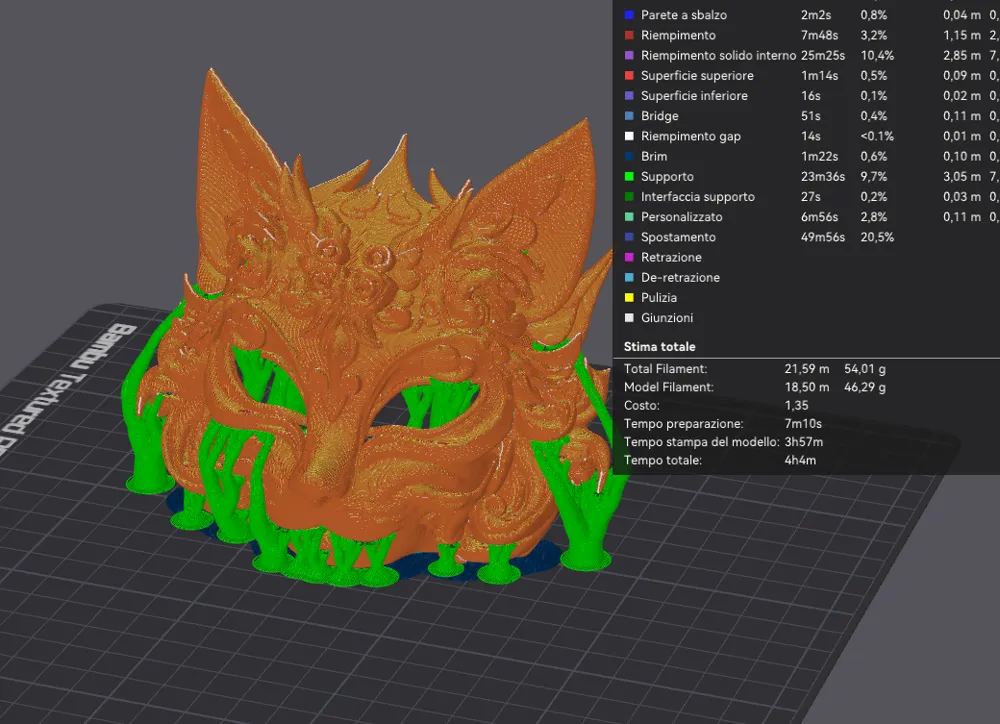Click the Retrazione magenta legend icon

tap(629, 257)
